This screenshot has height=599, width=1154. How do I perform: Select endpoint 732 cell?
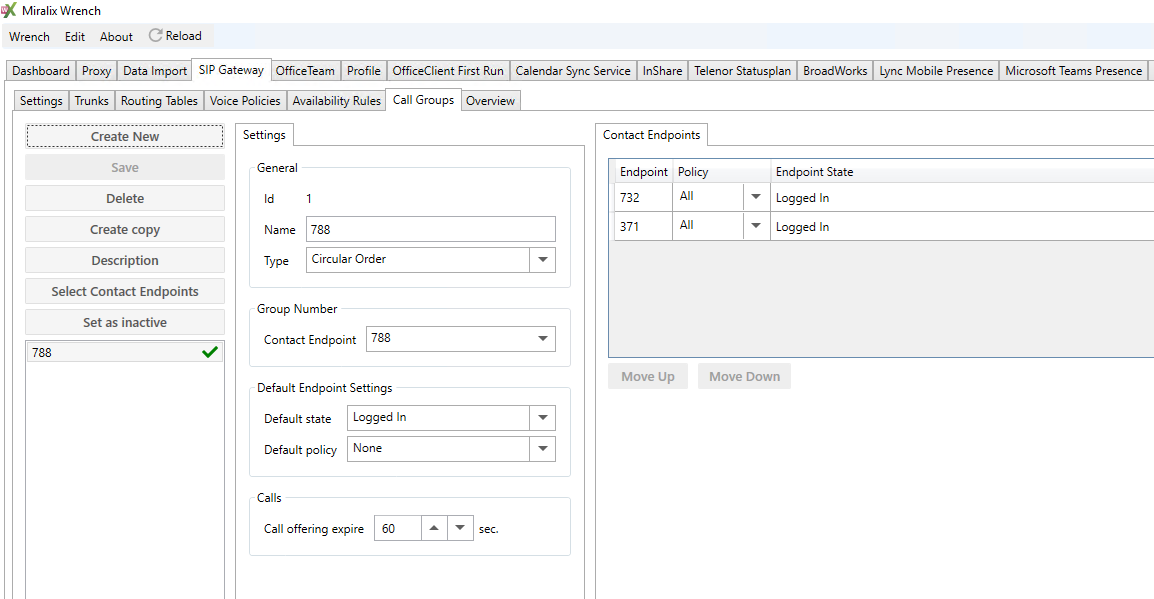[643, 197]
